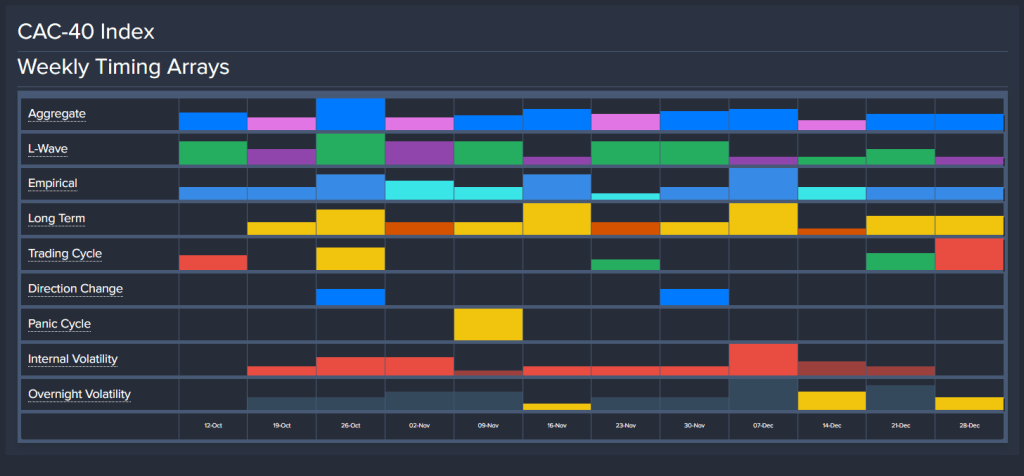The height and width of the screenshot is (476, 1024).
Task: Select the Overnight Volatility label
Action: click(79, 394)
